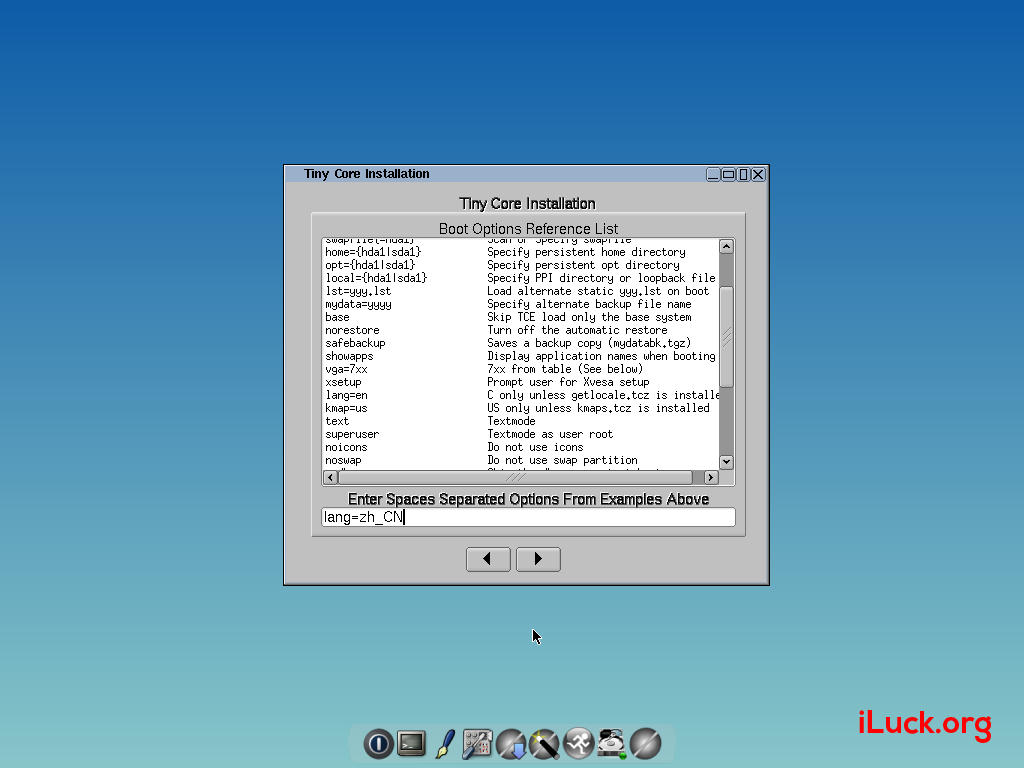Launch the Terminal from the dock

click(x=411, y=744)
